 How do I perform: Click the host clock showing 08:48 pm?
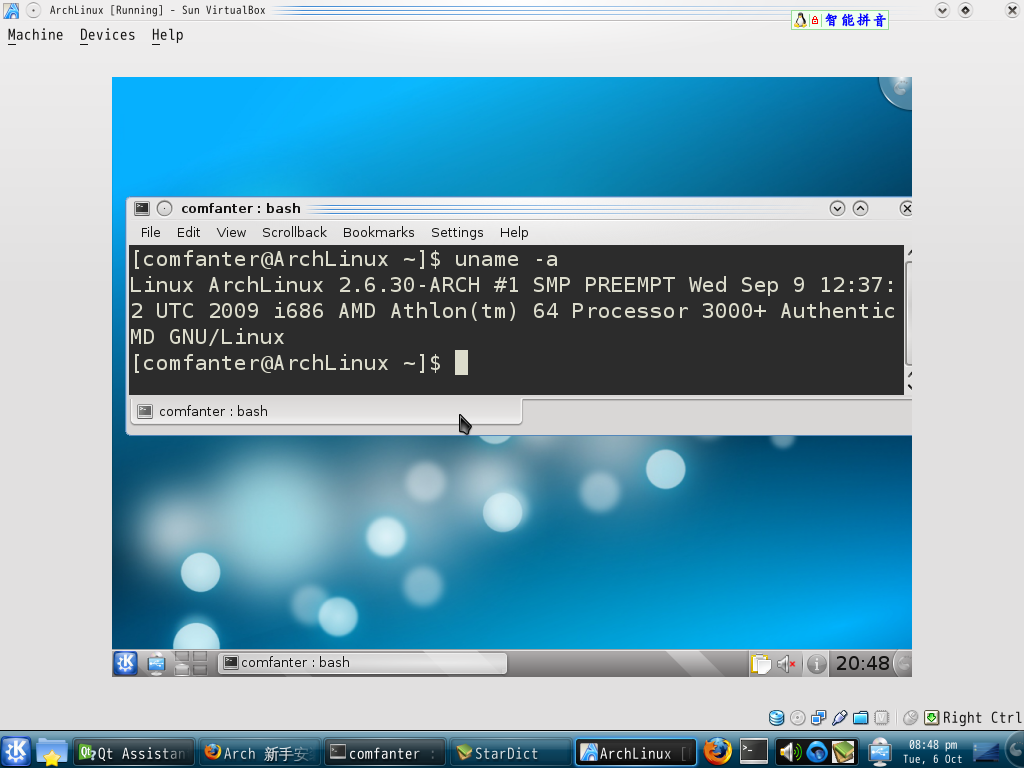click(933, 752)
